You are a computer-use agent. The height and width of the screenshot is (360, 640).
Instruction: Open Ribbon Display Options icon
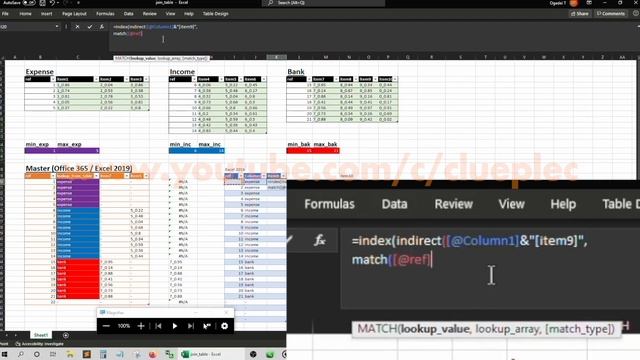[589, 3]
